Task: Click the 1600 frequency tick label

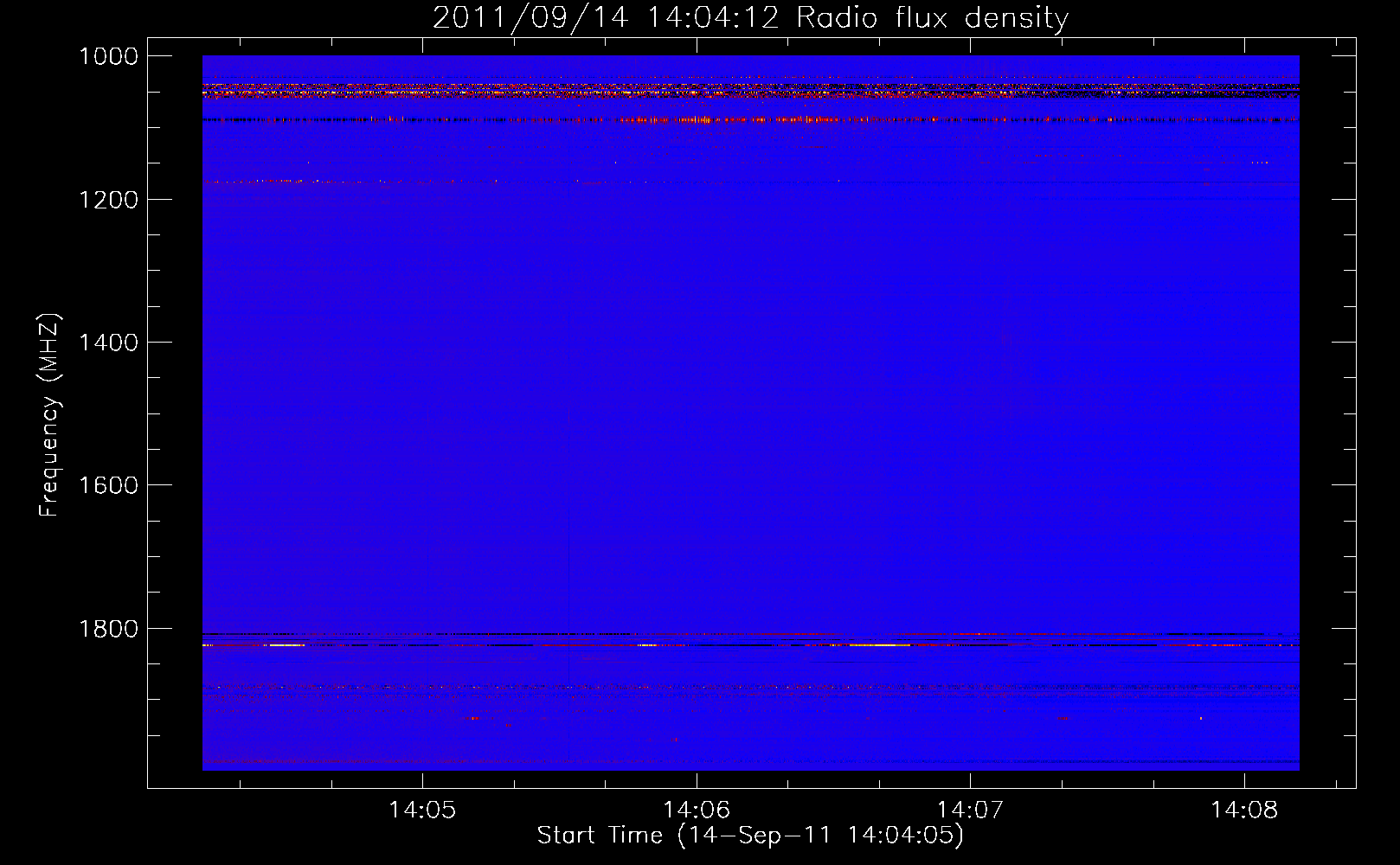Action: pyautogui.click(x=109, y=485)
